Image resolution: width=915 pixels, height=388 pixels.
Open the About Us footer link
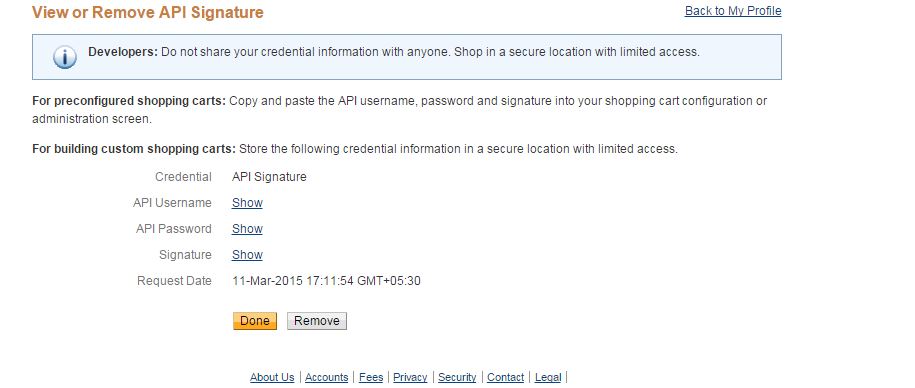point(272,377)
